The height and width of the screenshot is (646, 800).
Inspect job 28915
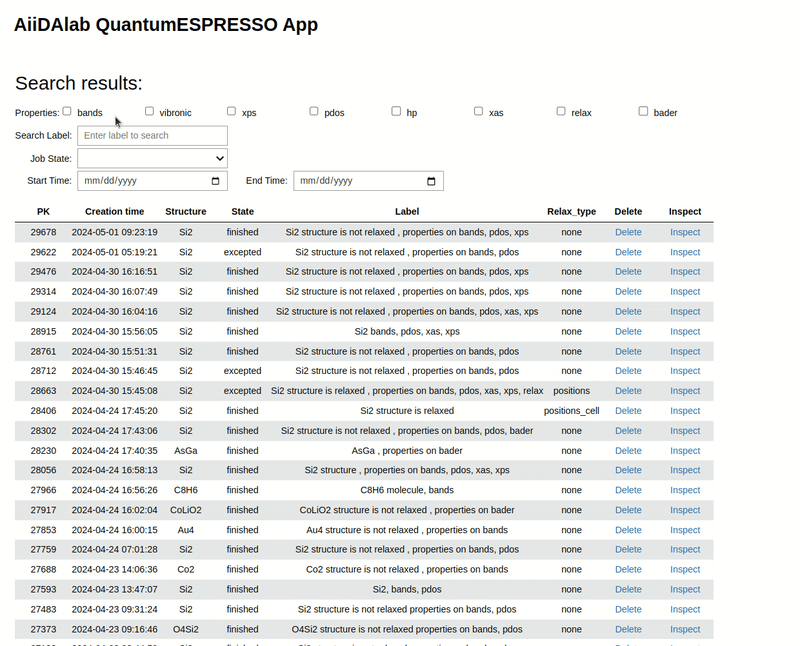pos(685,331)
